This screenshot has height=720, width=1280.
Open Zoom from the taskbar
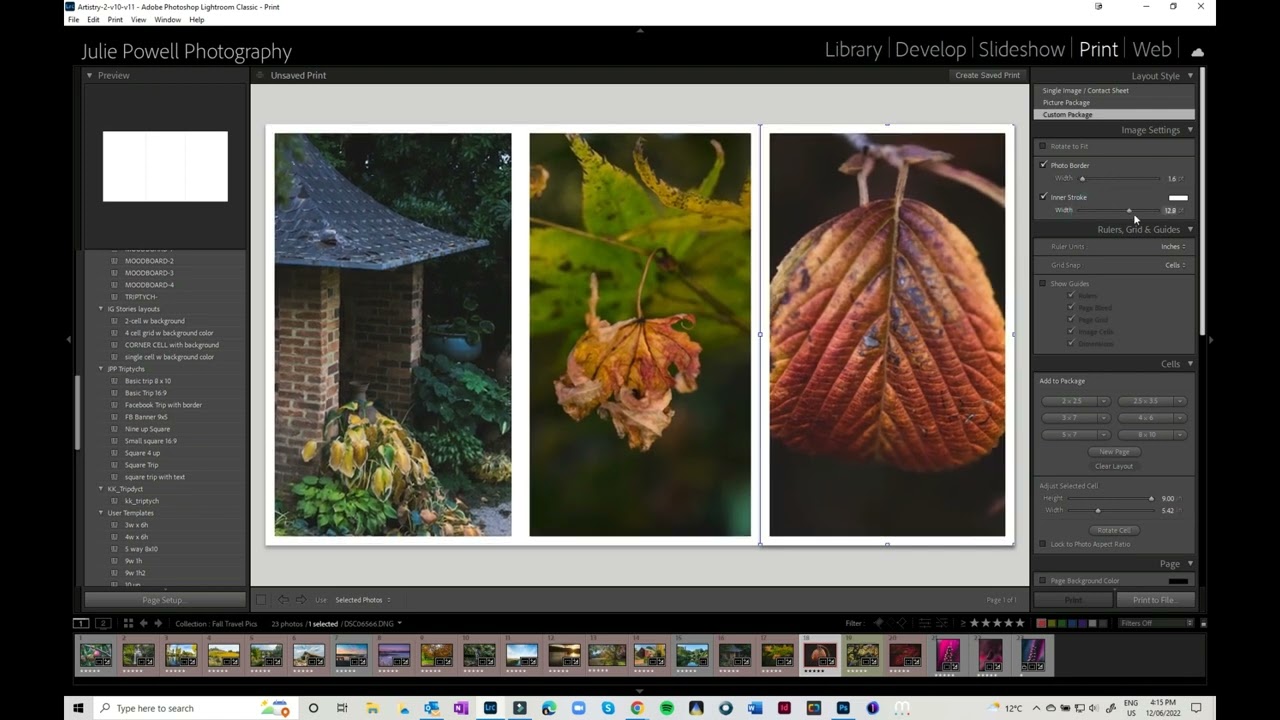point(579,708)
